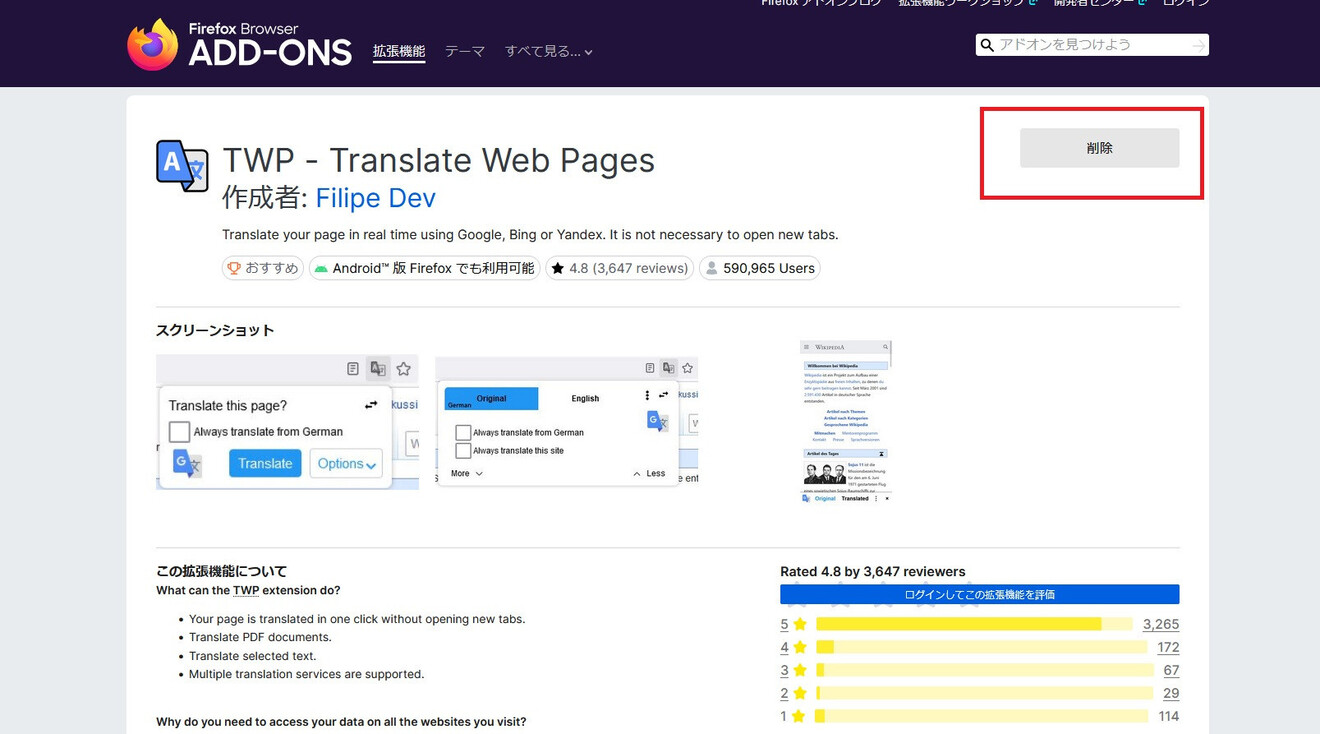The image size is (1320, 734).
Task: Click the 29 two-star review count
Action: coord(1171,693)
